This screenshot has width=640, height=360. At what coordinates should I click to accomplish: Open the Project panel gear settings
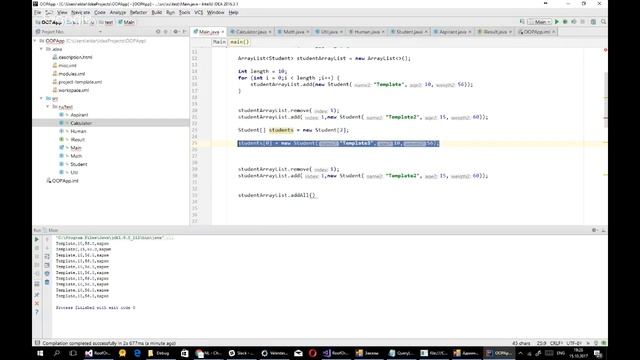tap(176, 31)
